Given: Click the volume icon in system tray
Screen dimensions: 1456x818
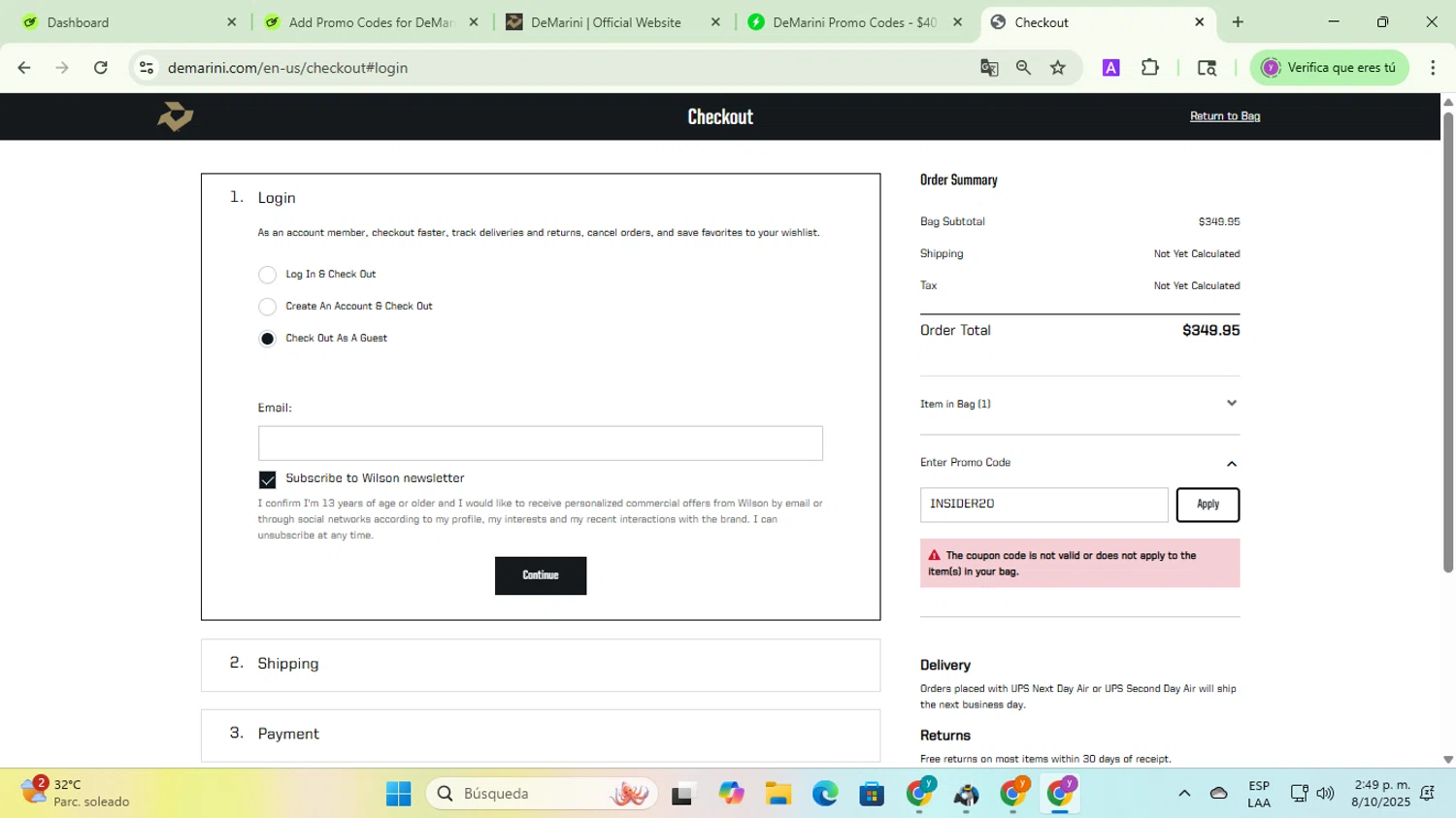Looking at the screenshot, I should (1325, 794).
